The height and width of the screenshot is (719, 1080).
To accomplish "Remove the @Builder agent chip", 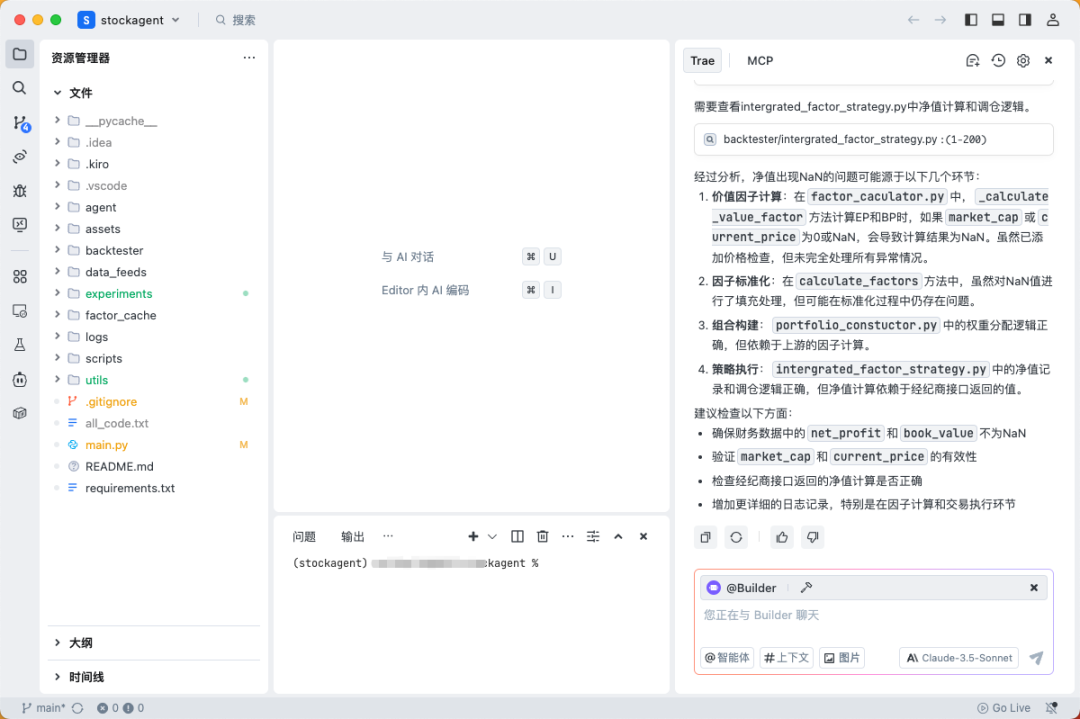I will click(x=1034, y=587).
